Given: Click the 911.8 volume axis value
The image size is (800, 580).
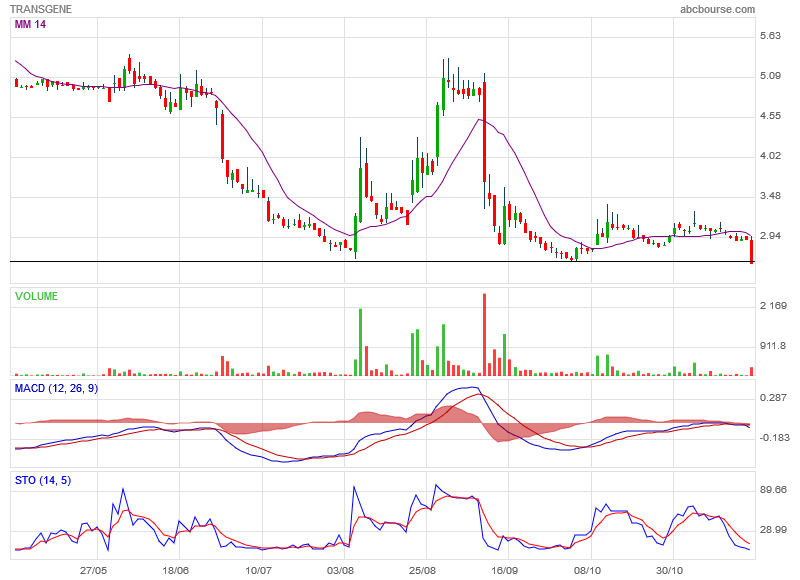Looking at the screenshot, I should coord(772,346).
